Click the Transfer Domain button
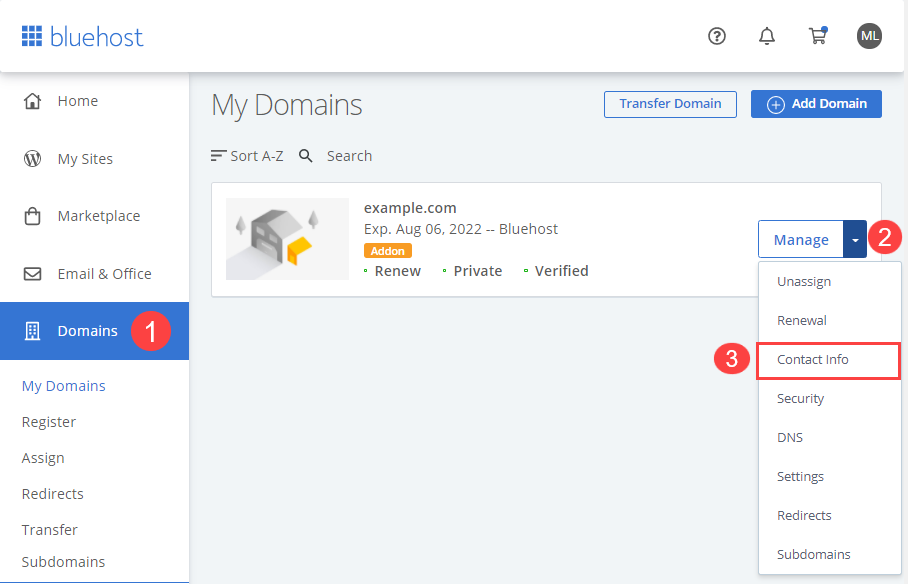 point(670,104)
